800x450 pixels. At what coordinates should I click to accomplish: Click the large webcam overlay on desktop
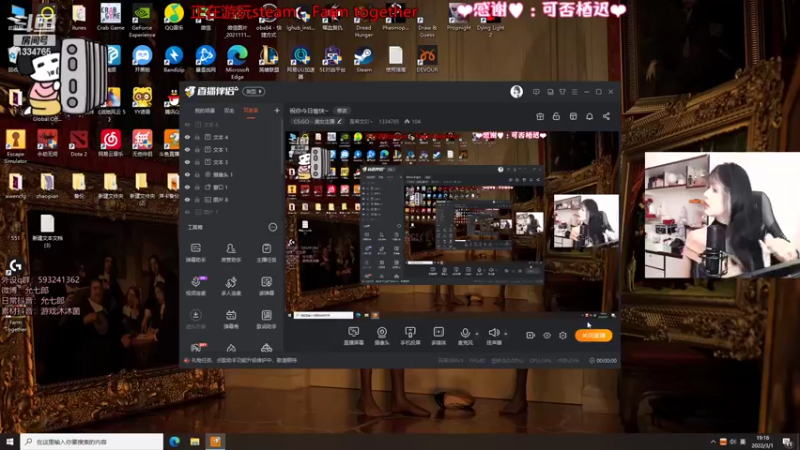click(x=722, y=215)
